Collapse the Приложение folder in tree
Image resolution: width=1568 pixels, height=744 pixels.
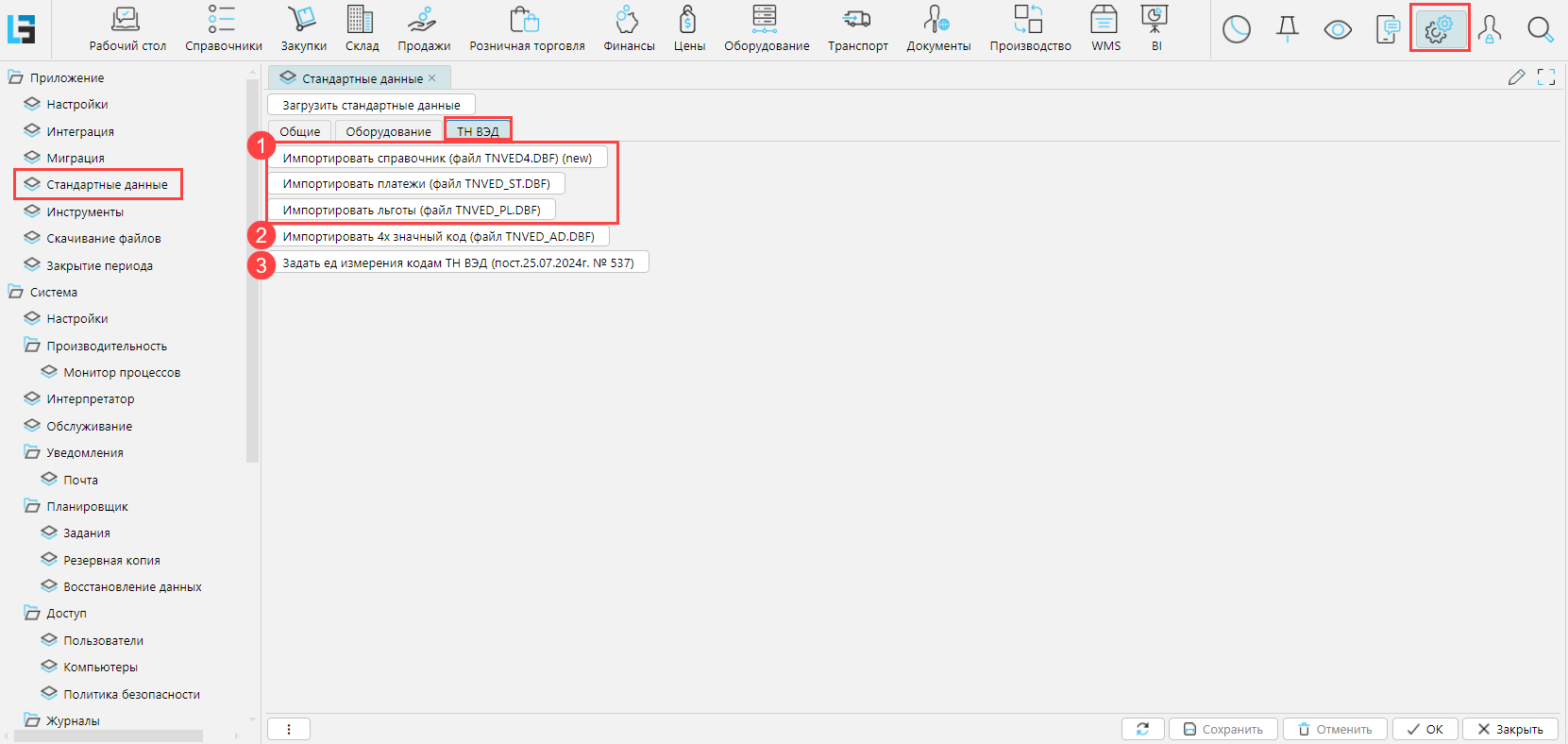[16, 77]
